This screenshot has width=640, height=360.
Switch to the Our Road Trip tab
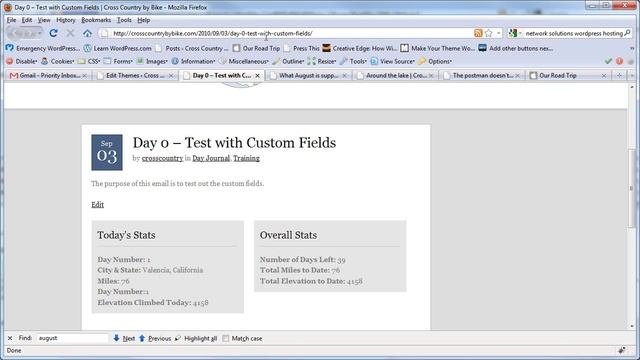click(568, 76)
